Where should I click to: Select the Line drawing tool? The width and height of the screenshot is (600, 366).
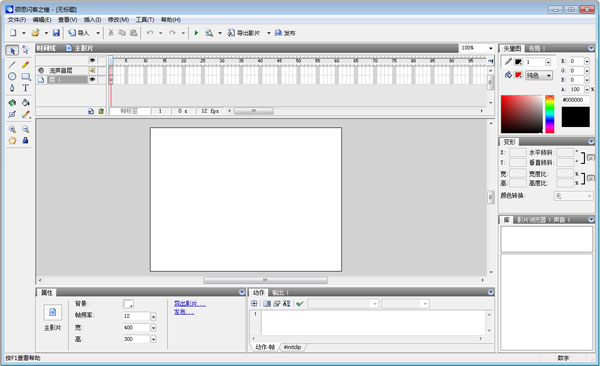point(12,64)
